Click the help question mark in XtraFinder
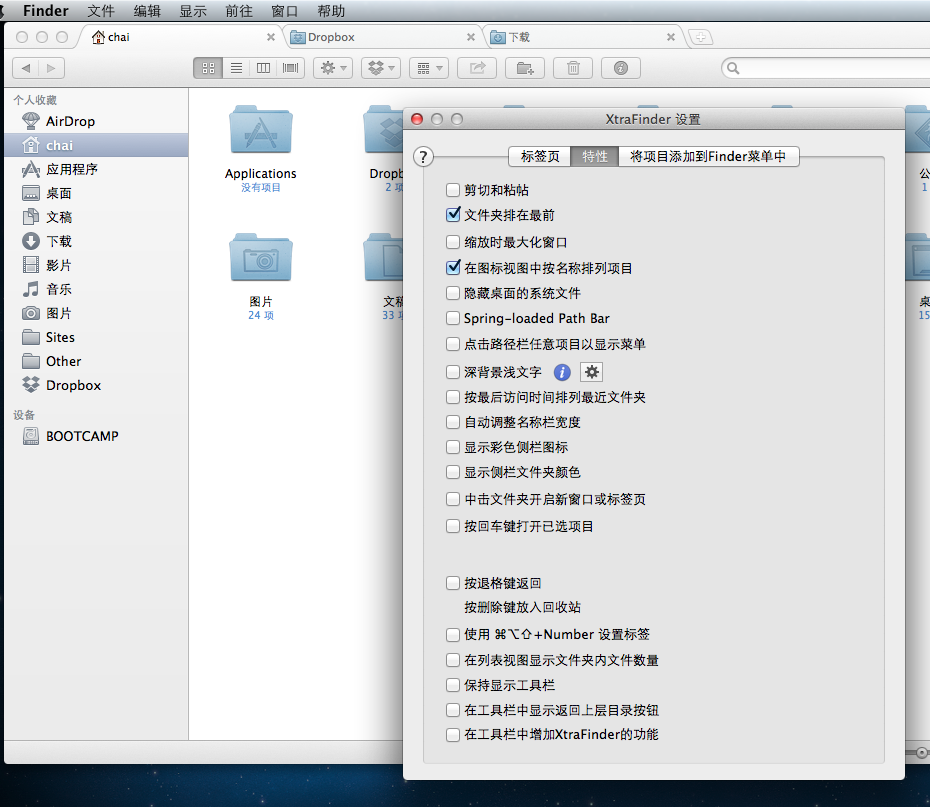The height and width of the screenshot is (807, 930). pos(423,157)
